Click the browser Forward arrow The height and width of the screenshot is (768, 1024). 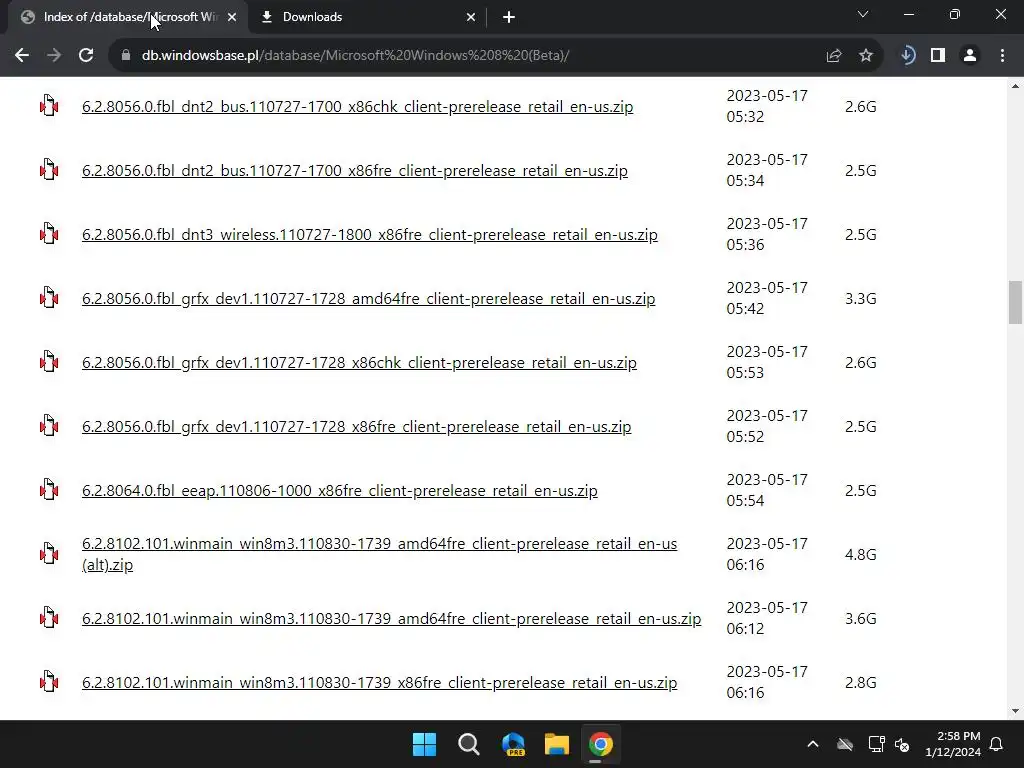point(54,56)
